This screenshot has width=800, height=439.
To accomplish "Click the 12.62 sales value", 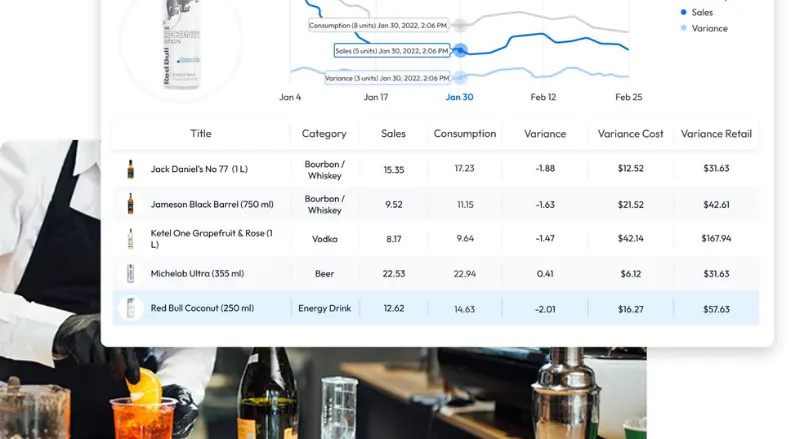I will pos(394,308).
